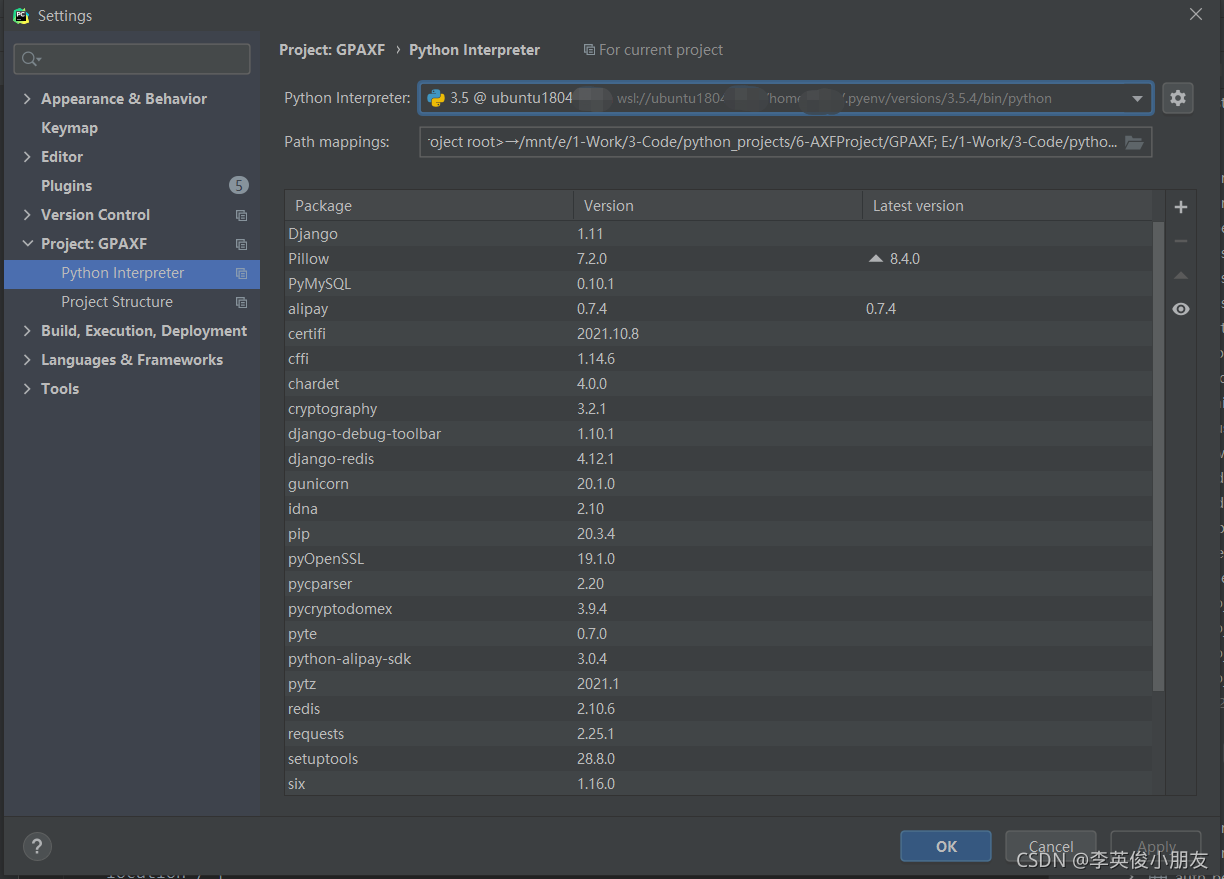Select the setuptools package row
Image resolution: width=1224 pixels, height=879 pixels.
(x=718, y=759)
